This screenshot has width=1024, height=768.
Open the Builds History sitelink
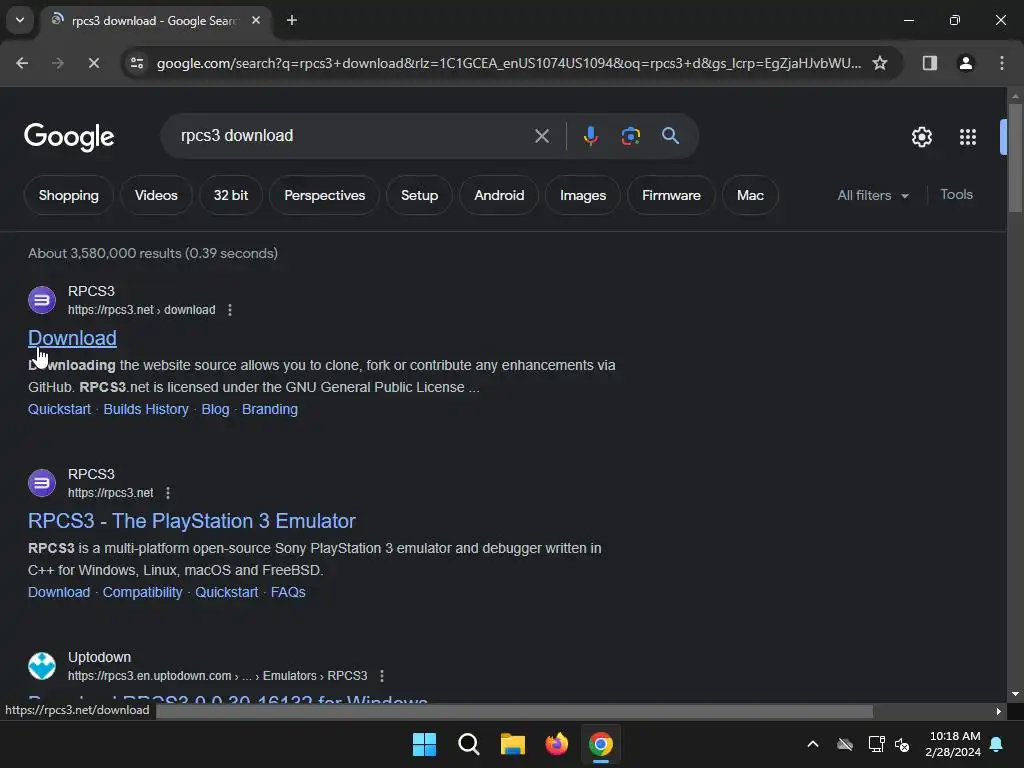(146, 409)
